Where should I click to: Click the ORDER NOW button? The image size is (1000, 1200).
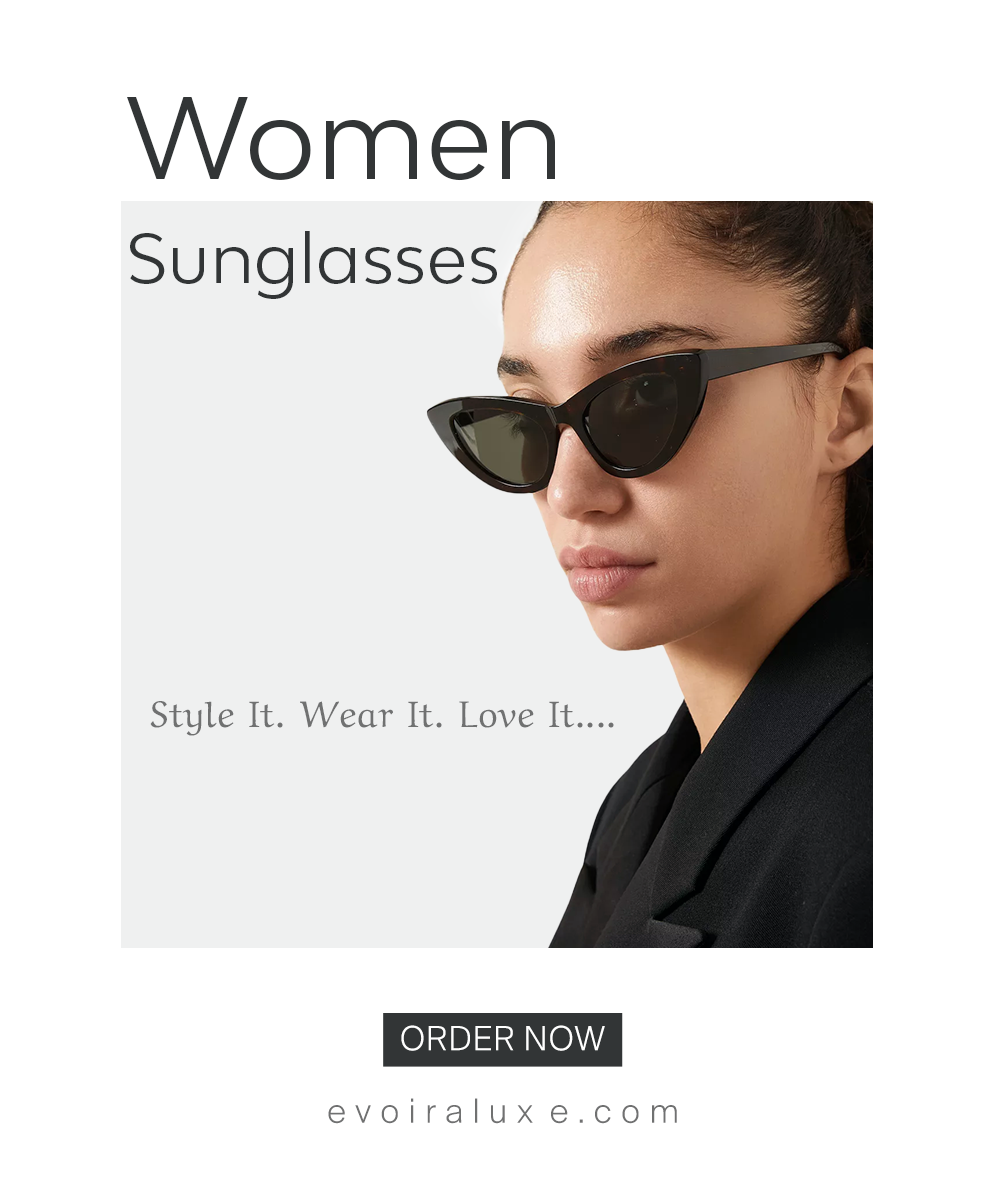pyautogui.click(x=502, y=1039)
